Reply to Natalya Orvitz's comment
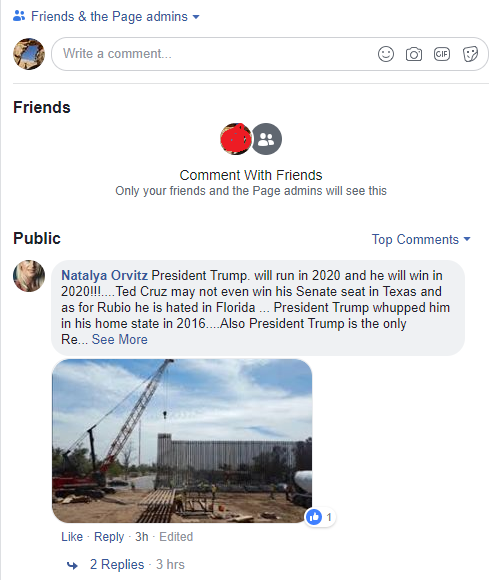This screenshot has height=580, width=496. click(109, 537)
